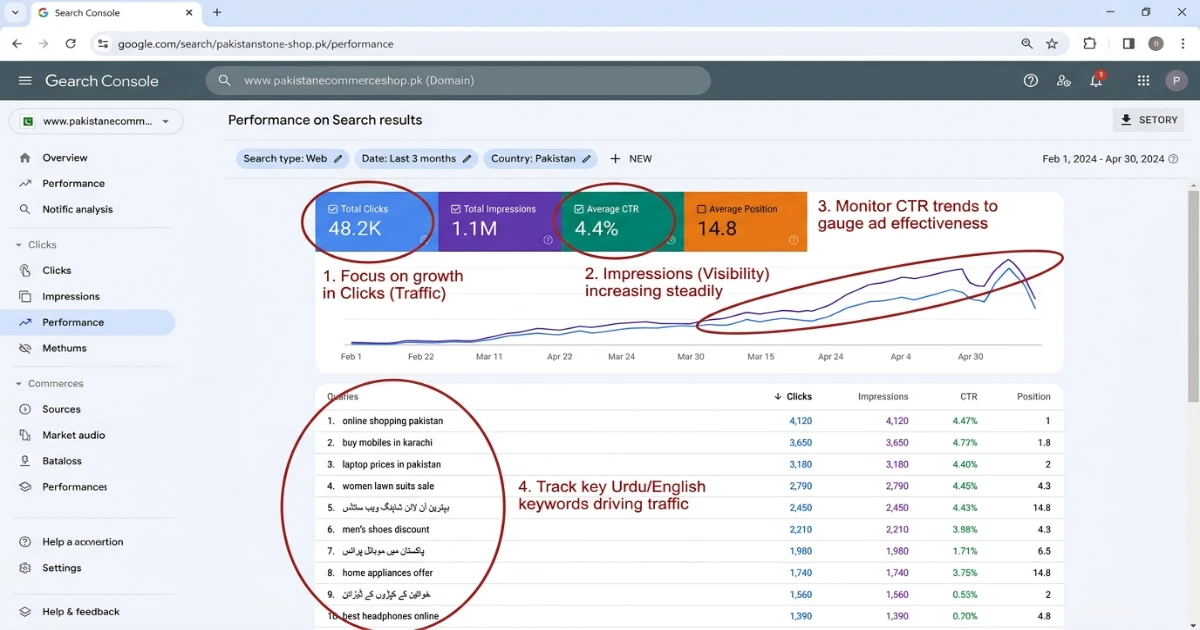Image resolution: width=1200 pixels, height=630 pixels.
Task: Click the Search Console logo
Action: coord(102,81)
